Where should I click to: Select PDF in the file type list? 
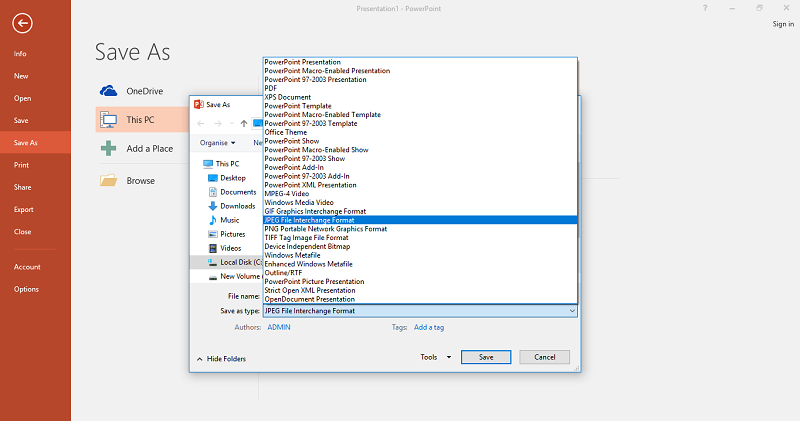[271, 88]
